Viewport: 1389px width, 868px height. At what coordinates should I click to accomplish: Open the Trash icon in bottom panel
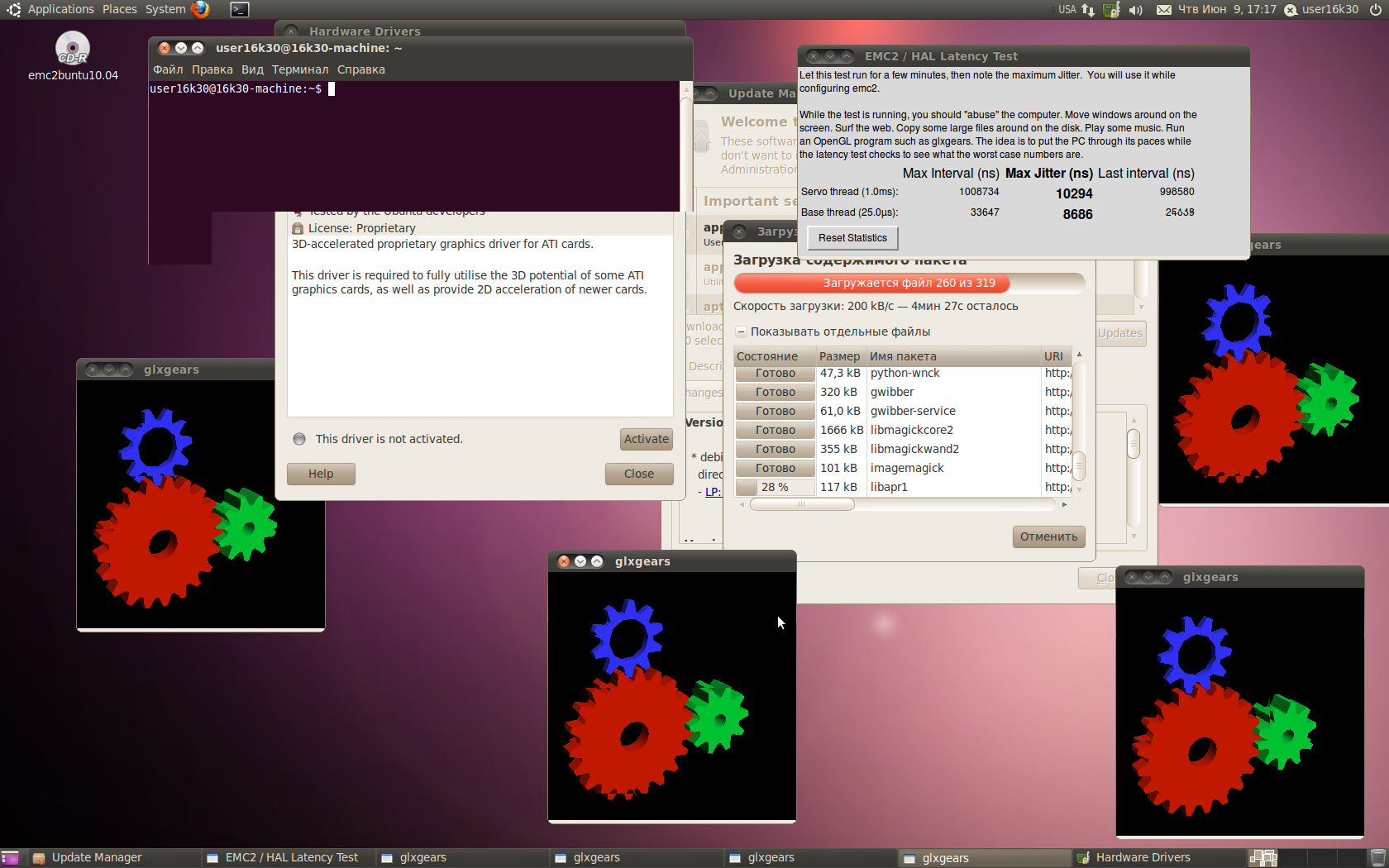[1378, 858]
